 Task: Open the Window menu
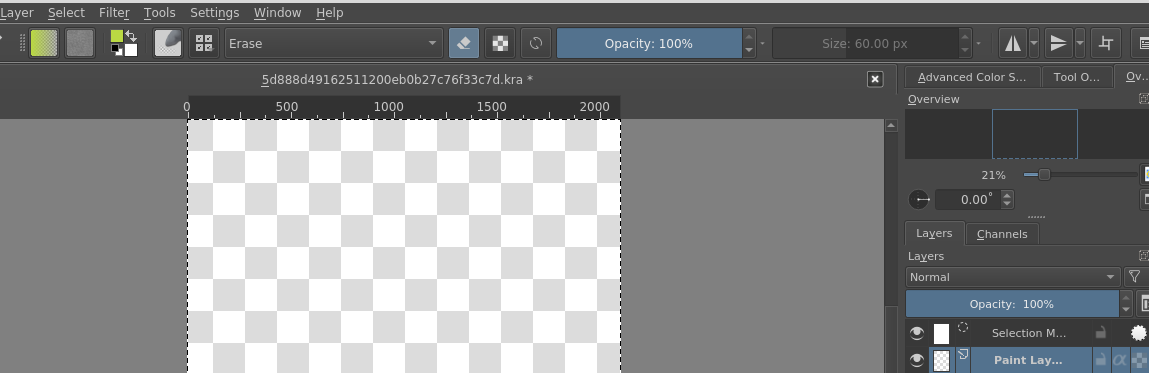[278, 12]
